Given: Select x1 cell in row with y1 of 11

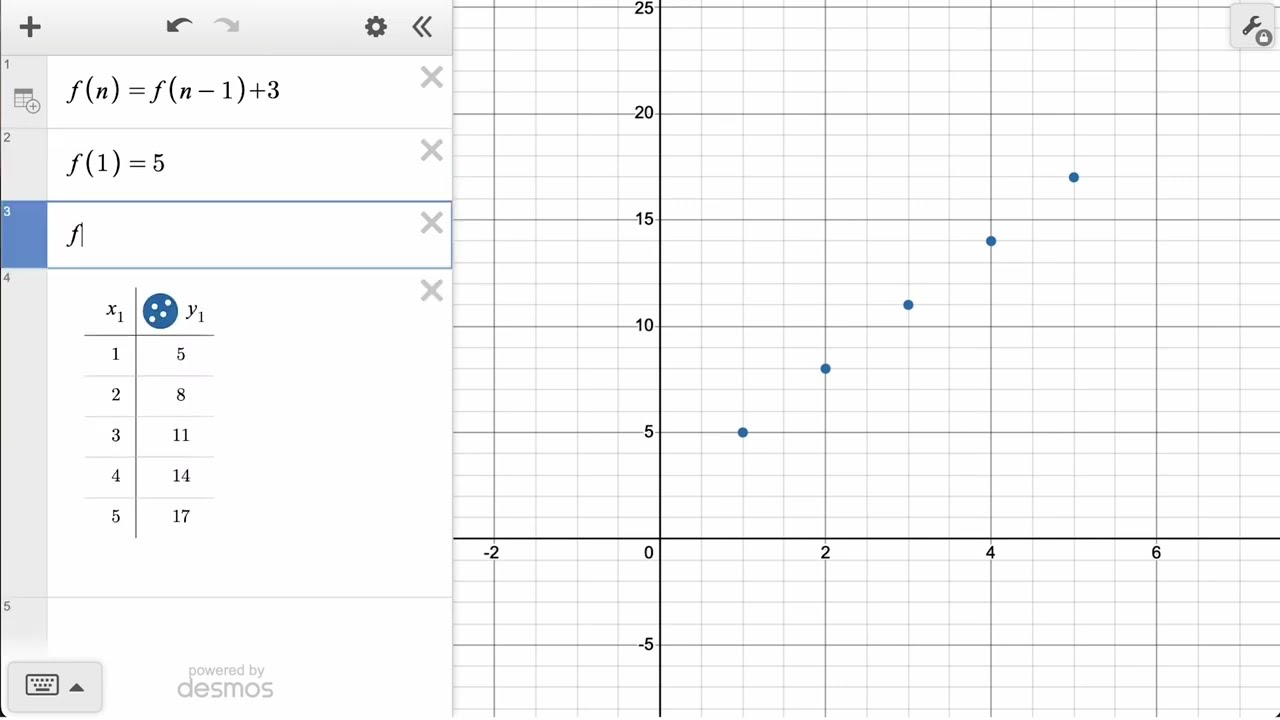Looking at the screenshot, I should click(110, 436).
